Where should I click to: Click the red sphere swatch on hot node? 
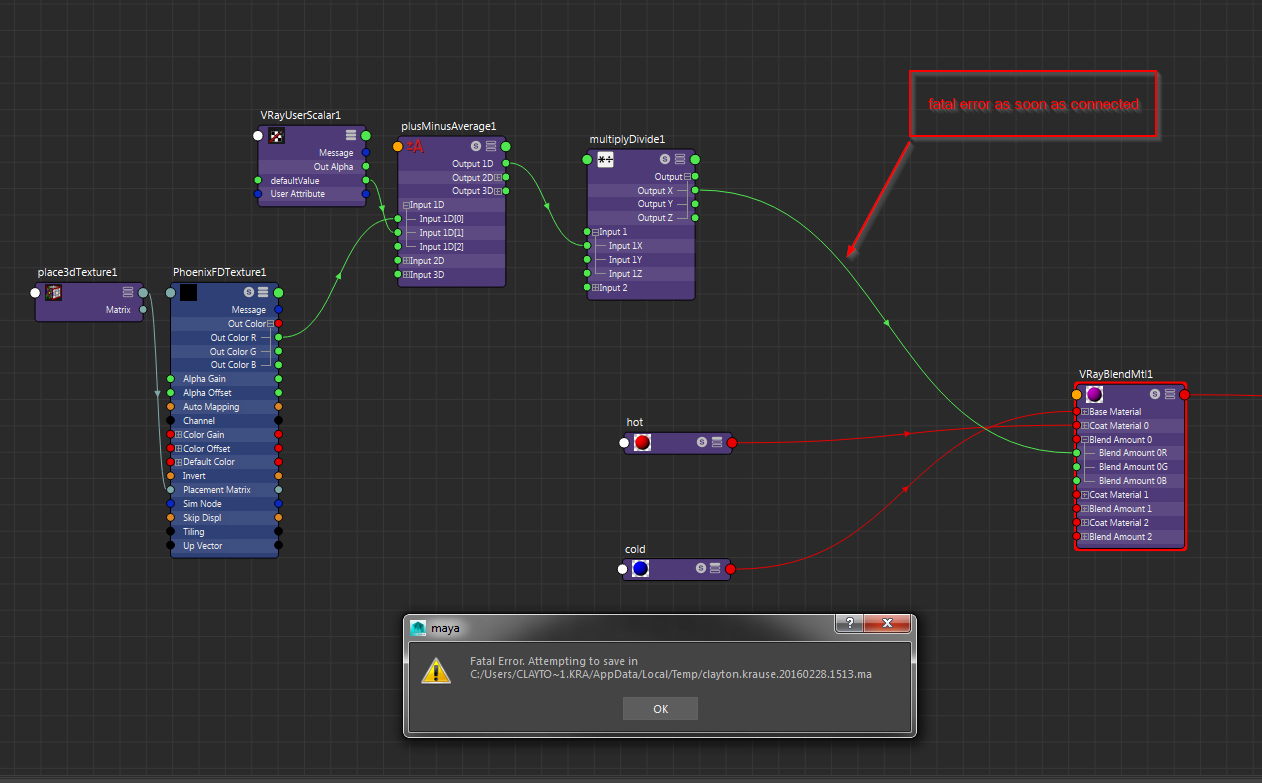coord(642,442)
